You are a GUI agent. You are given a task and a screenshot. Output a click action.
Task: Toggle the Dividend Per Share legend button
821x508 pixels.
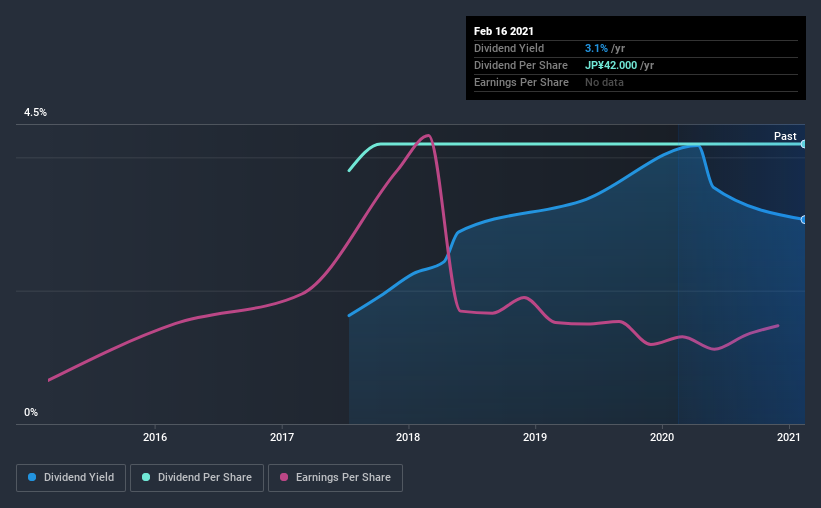tap(197, 478)
